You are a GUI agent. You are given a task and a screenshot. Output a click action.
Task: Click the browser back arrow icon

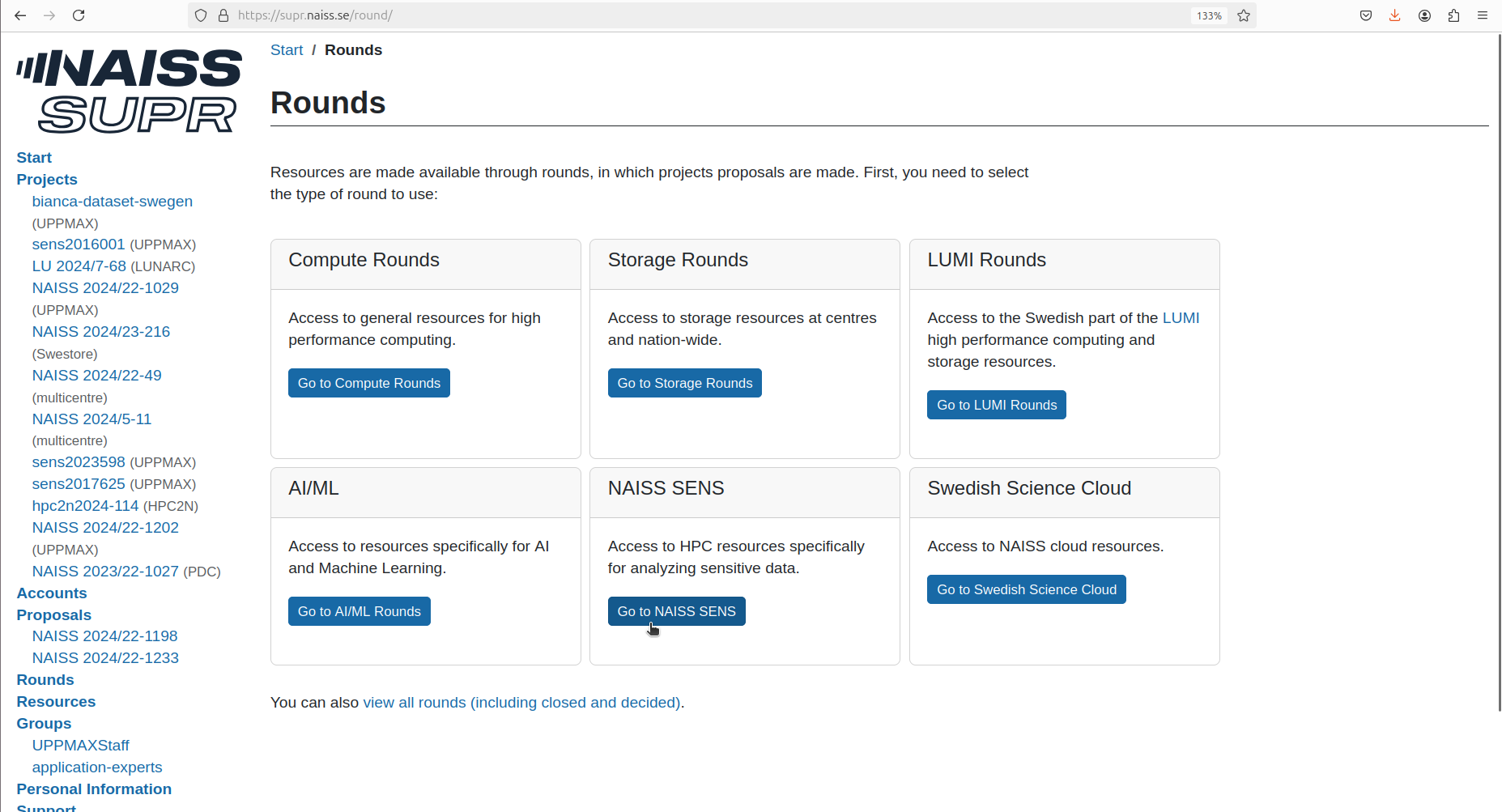point(20,15)
